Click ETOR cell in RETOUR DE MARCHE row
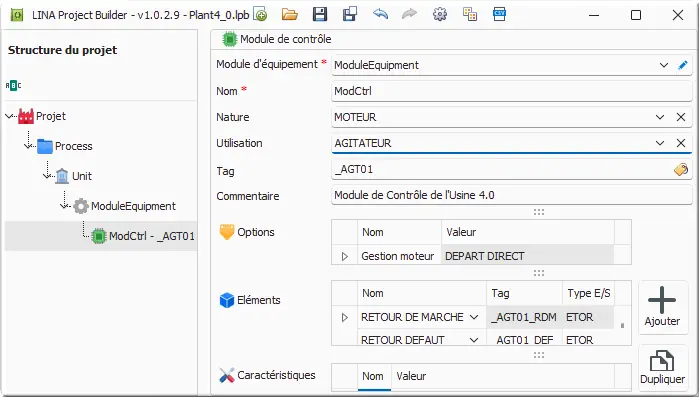 [x=588, y=317]
